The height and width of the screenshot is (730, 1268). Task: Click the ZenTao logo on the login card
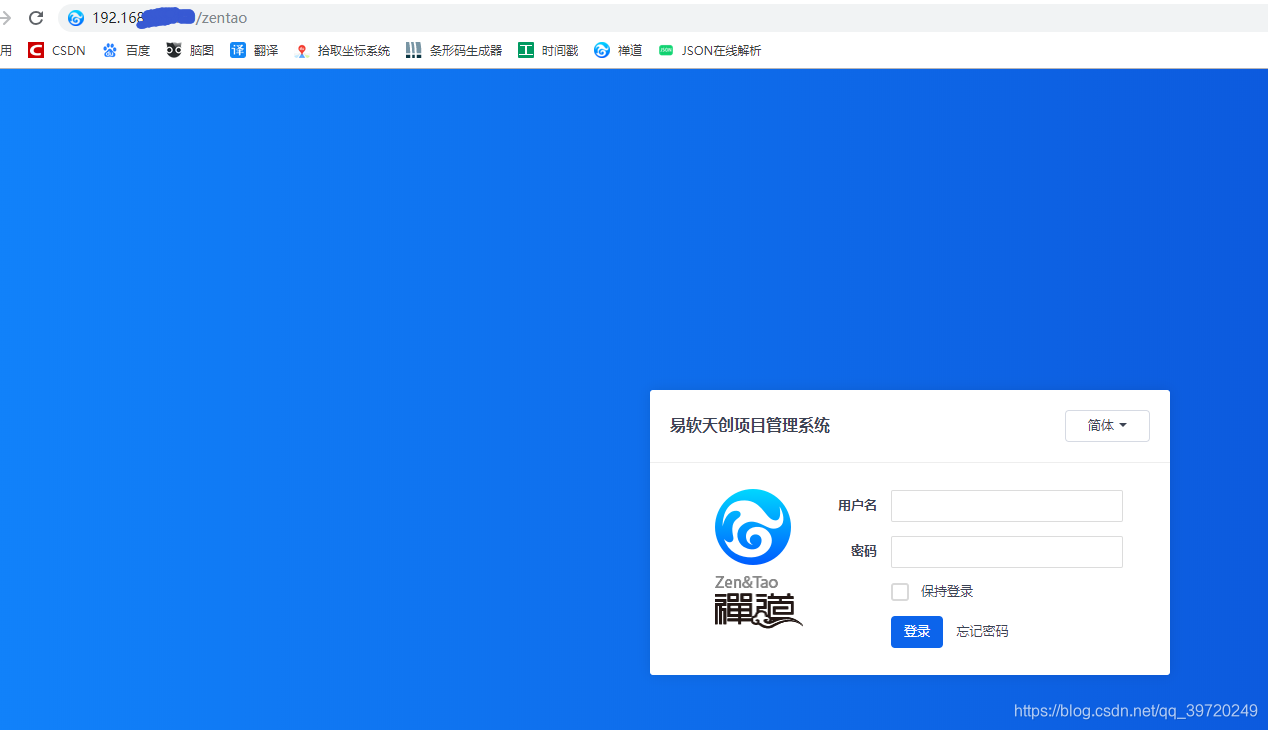752,527
